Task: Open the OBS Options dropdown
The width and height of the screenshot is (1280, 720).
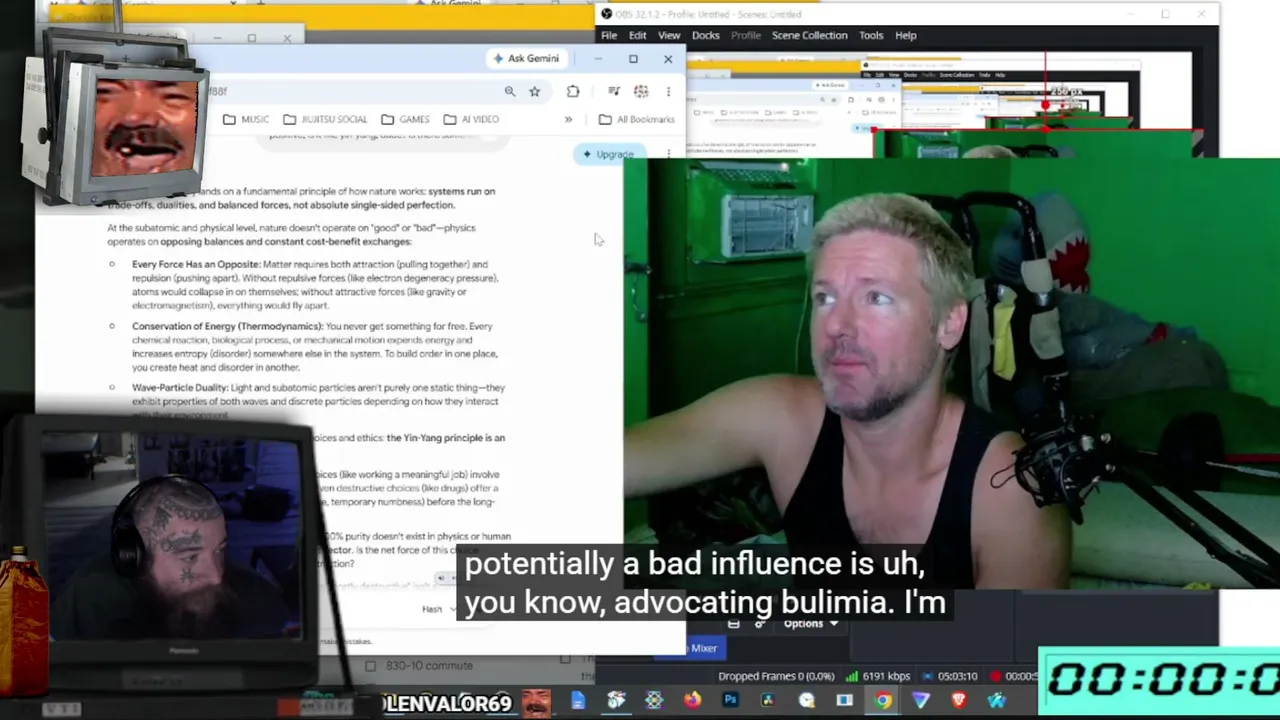Action: click(811, 623)
